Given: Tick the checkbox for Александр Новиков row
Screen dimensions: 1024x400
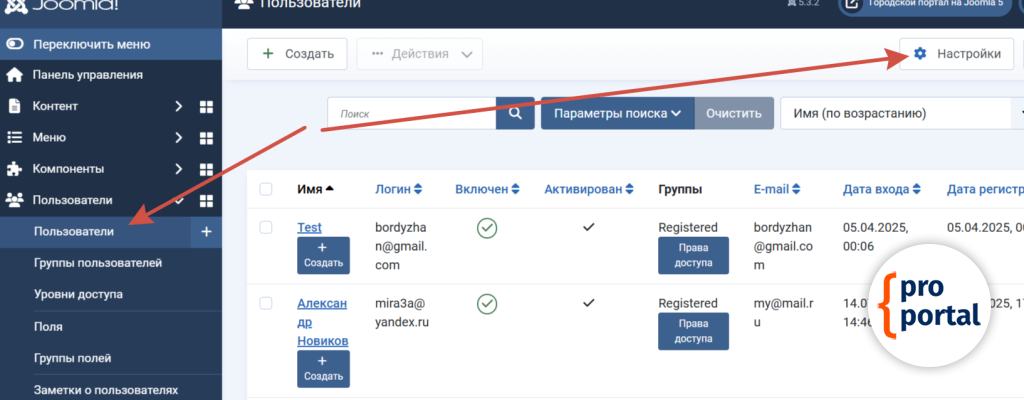Looking at the screenshot, I should tap(266, 303).
